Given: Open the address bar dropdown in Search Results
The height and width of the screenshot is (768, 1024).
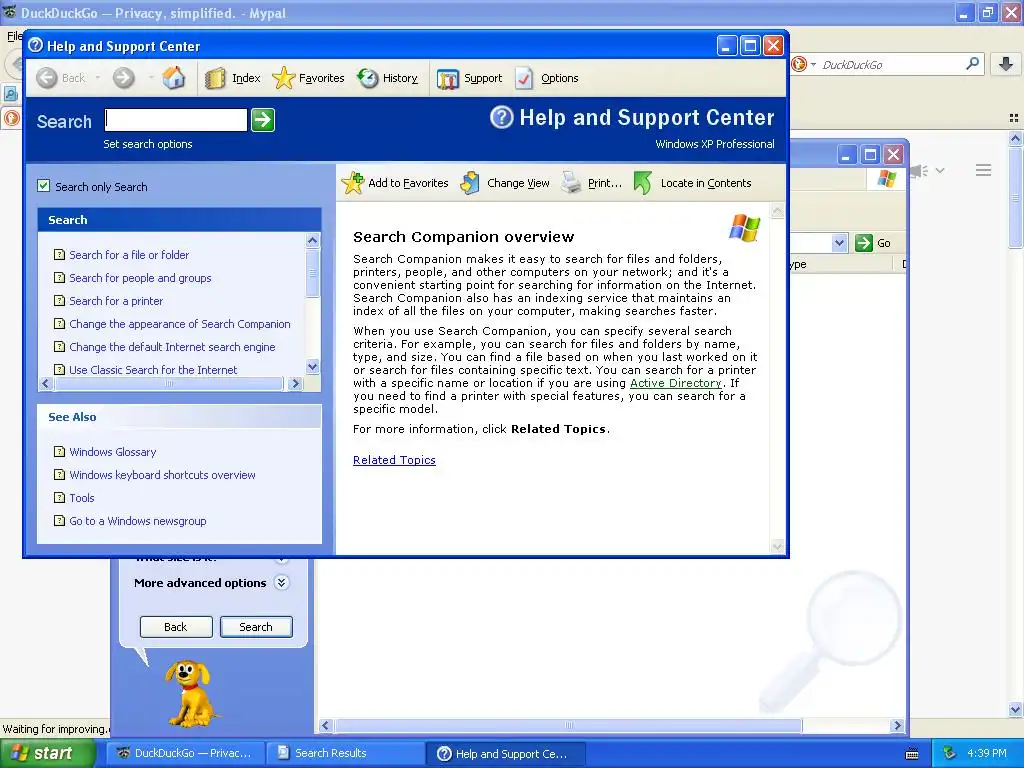Looking at the screenshot, I should [840, 243].
